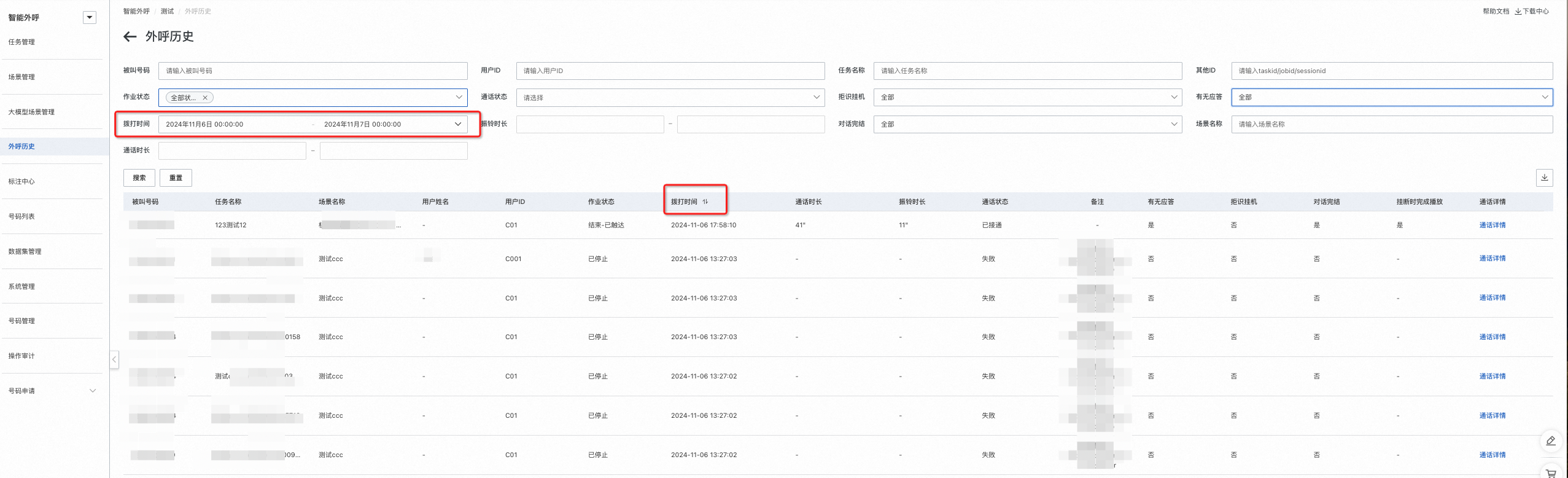This screenshot has width=1568, height=478.
Task: Click the 振铃时长 maximum input
Action: coord(751,124)
